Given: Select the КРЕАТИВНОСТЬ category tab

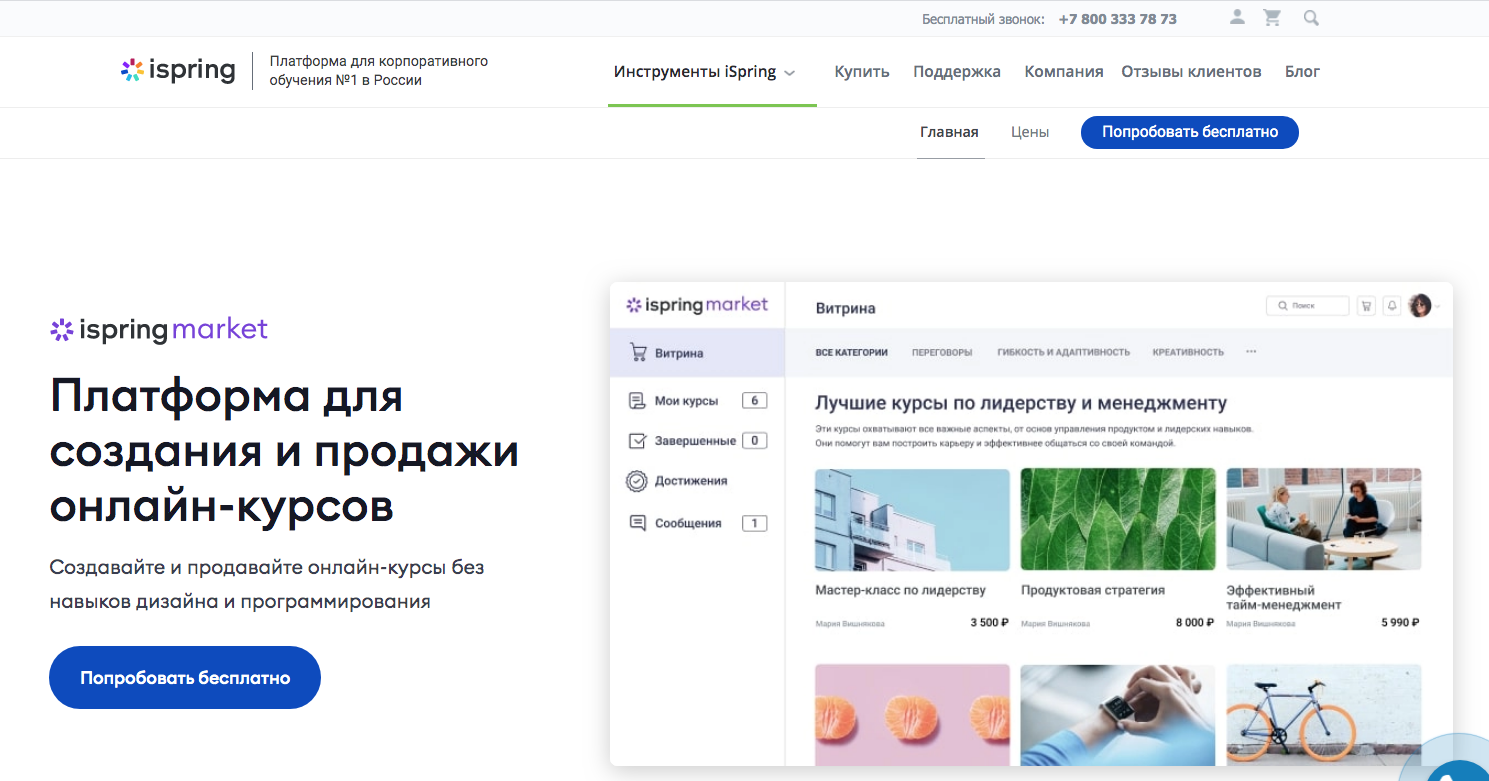Looking at the screenshot, I should coord(1188,352).
